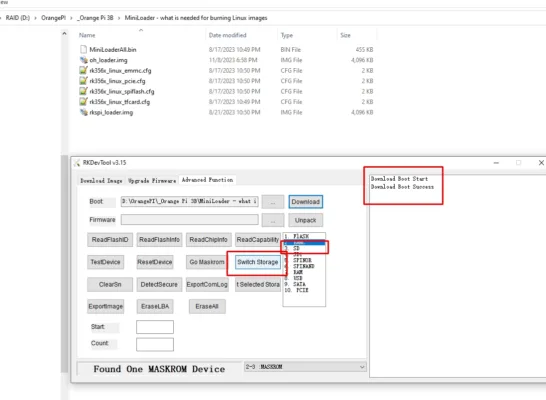Click the Start input field
The image size is (546, 400).
[155, 327]
